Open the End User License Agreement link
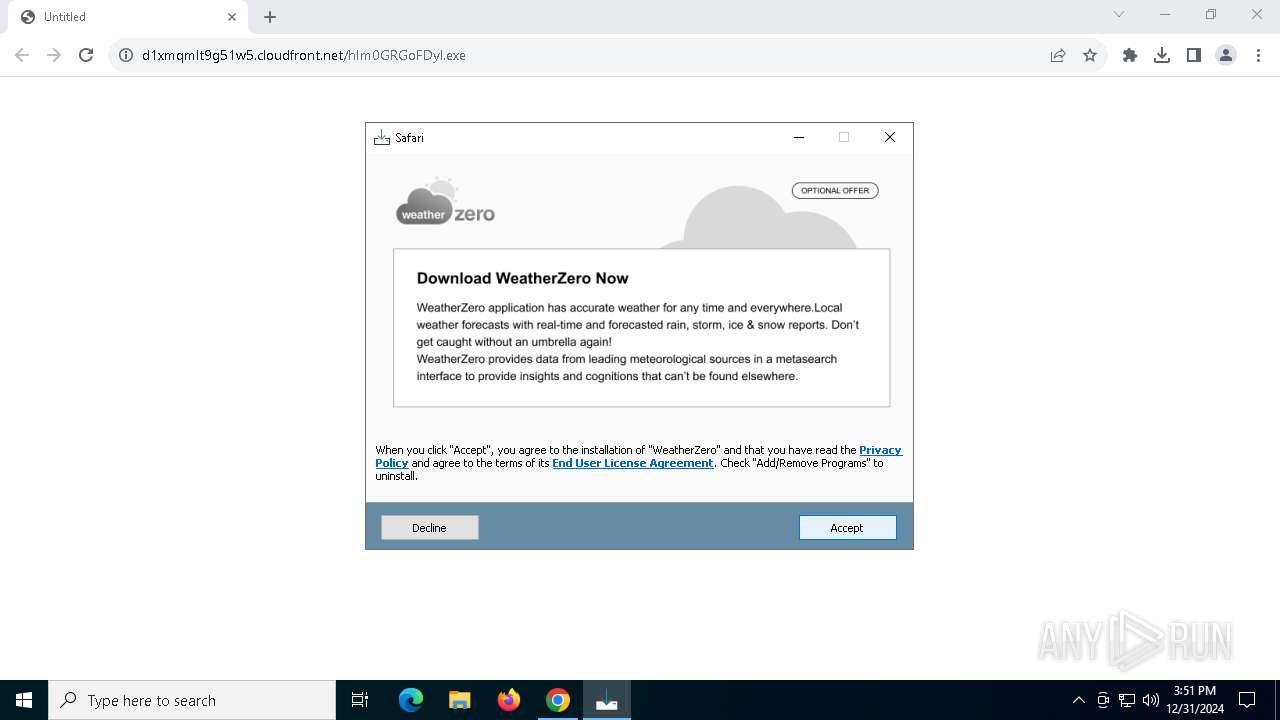The height and width of the screenshot is (720, 1280). tap(632, 463)
